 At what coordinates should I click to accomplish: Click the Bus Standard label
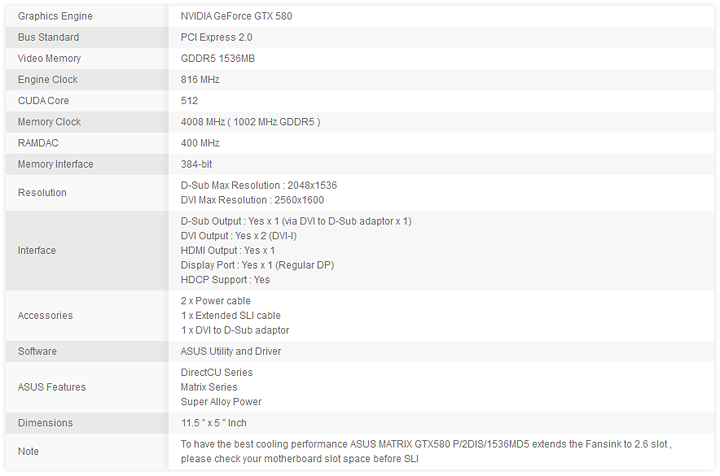click(48, 37)
